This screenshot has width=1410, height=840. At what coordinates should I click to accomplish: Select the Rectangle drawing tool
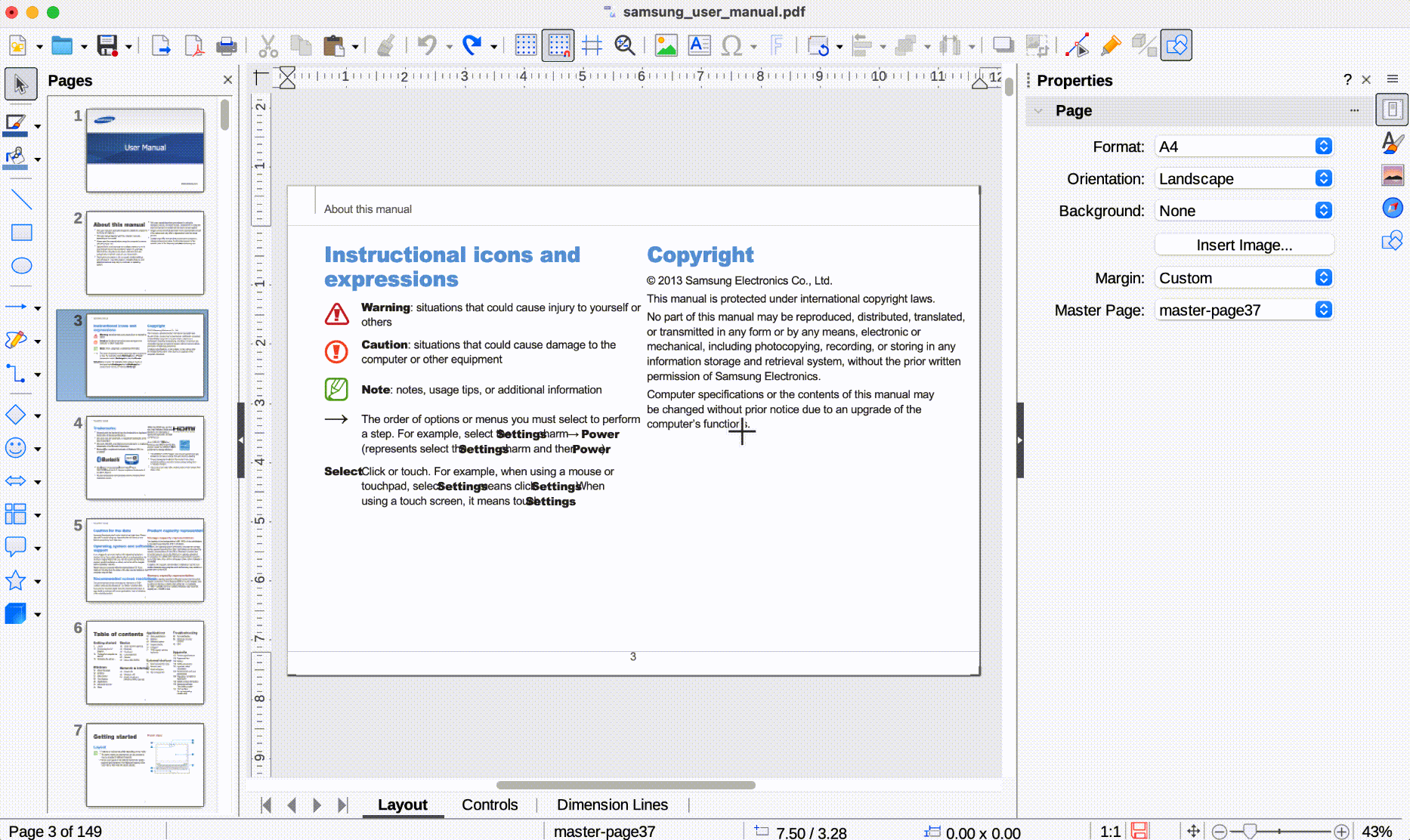coord(21,233)
